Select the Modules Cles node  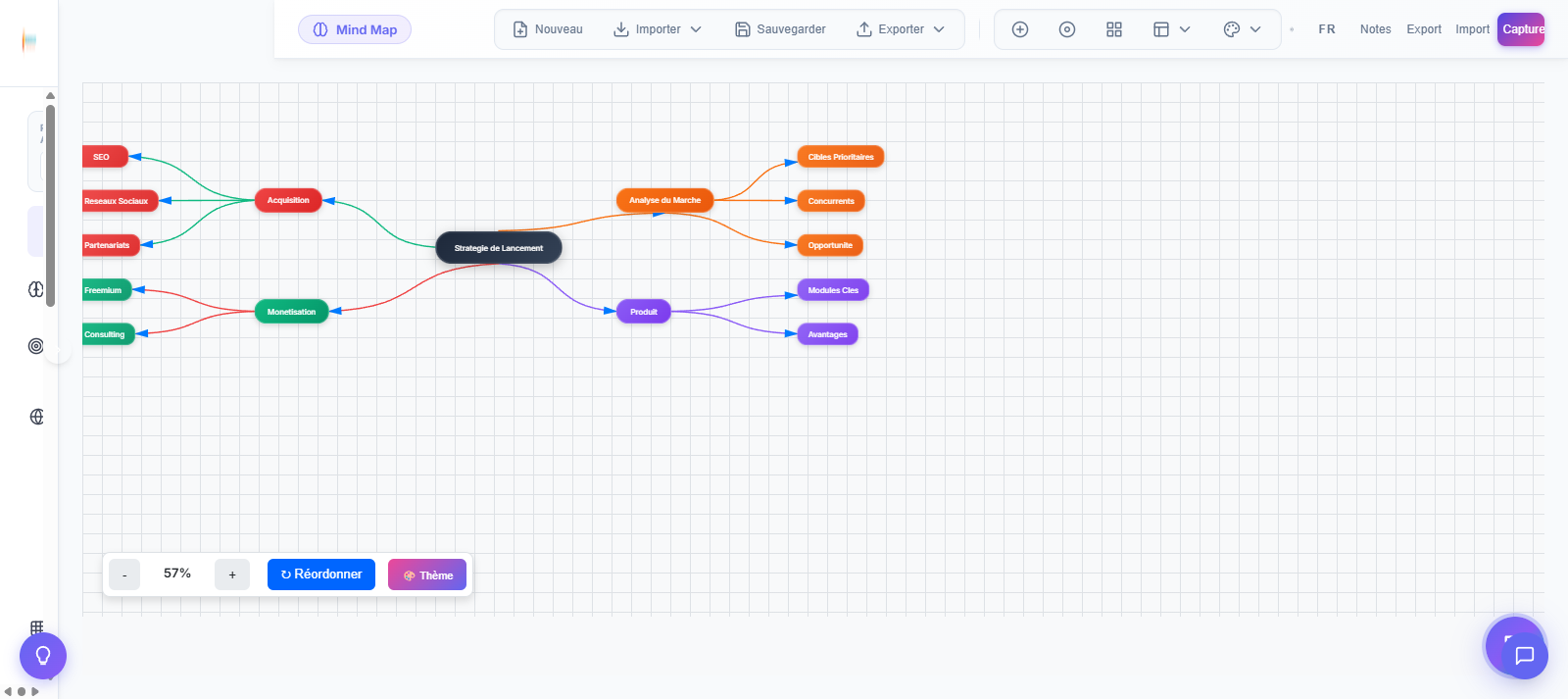point(833,290)
